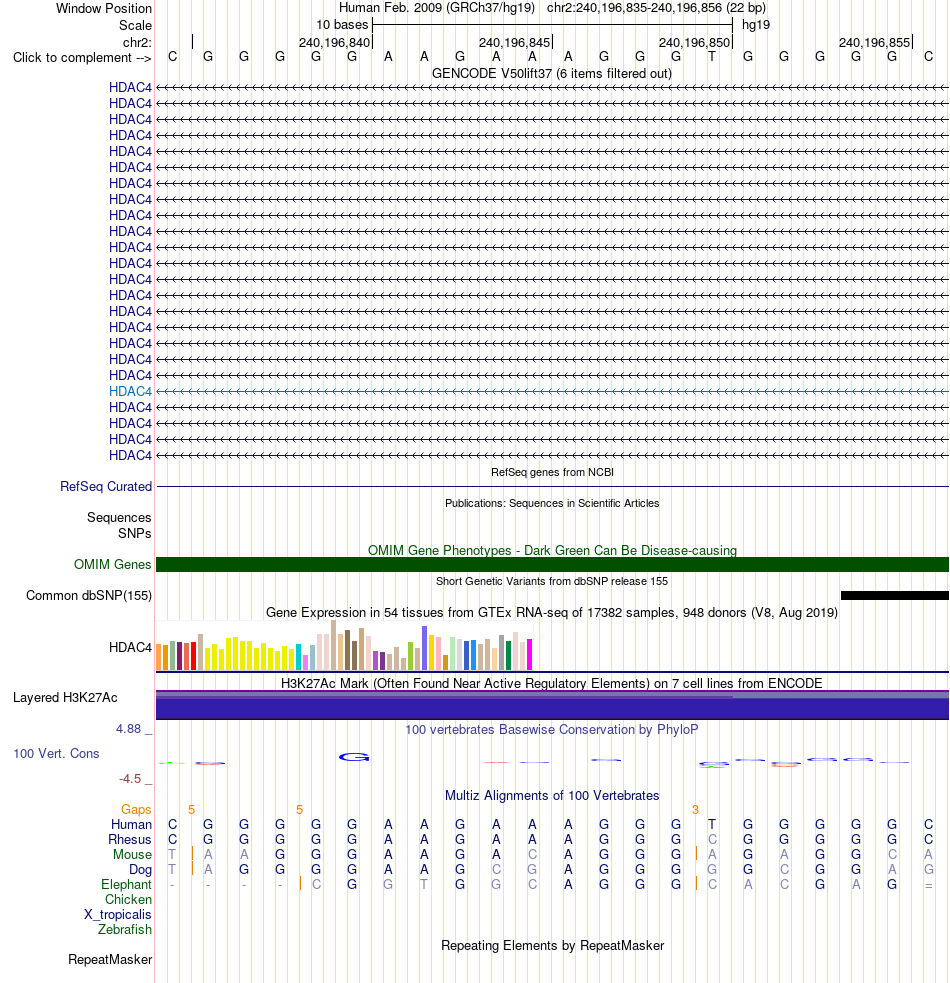
Task: Click the '10 bases' scale label
Action: [x=342, y=25]
